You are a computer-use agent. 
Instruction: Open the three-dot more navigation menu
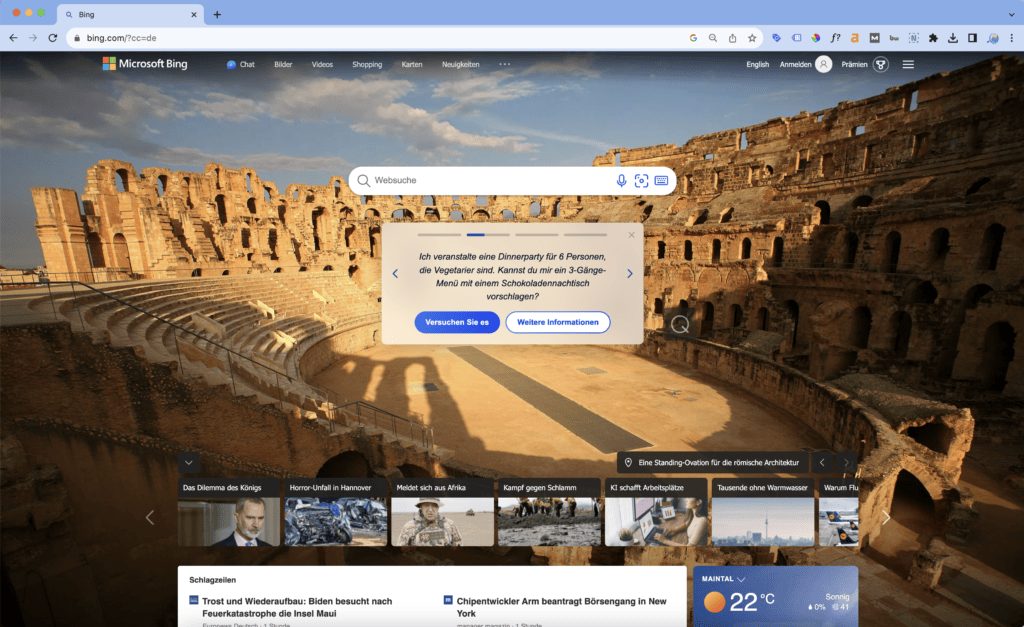[504, 64]
